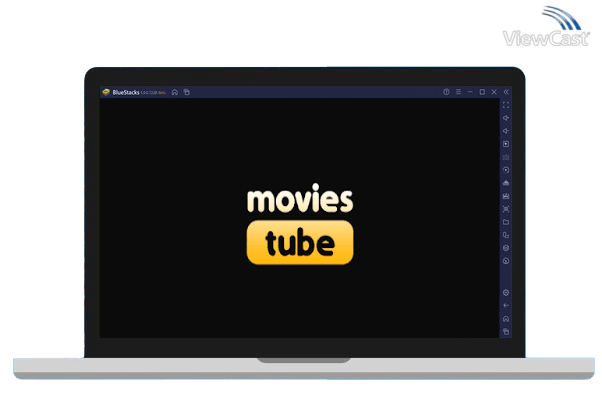Viewport: 602px width, 414px height.
Task: Open the install APK icon
Action: pos(506,183)
